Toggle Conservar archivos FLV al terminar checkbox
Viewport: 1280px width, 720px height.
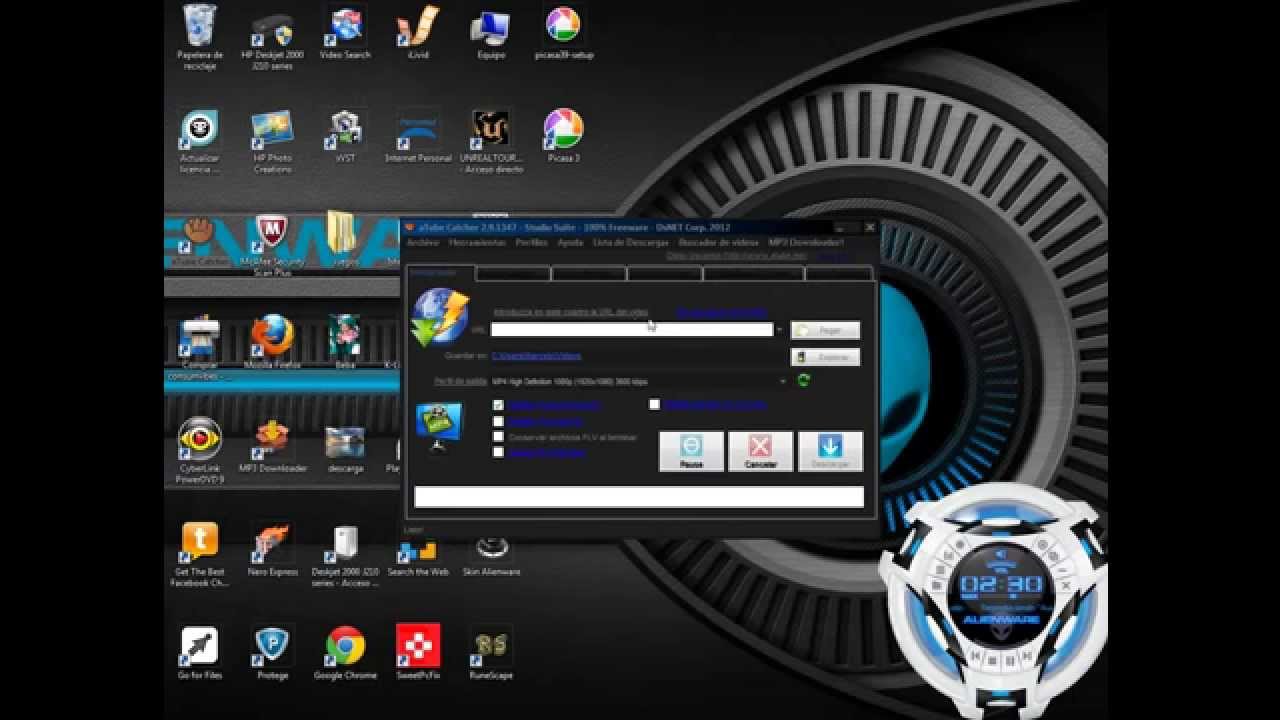pyautogui.click(x=498, y=437)
